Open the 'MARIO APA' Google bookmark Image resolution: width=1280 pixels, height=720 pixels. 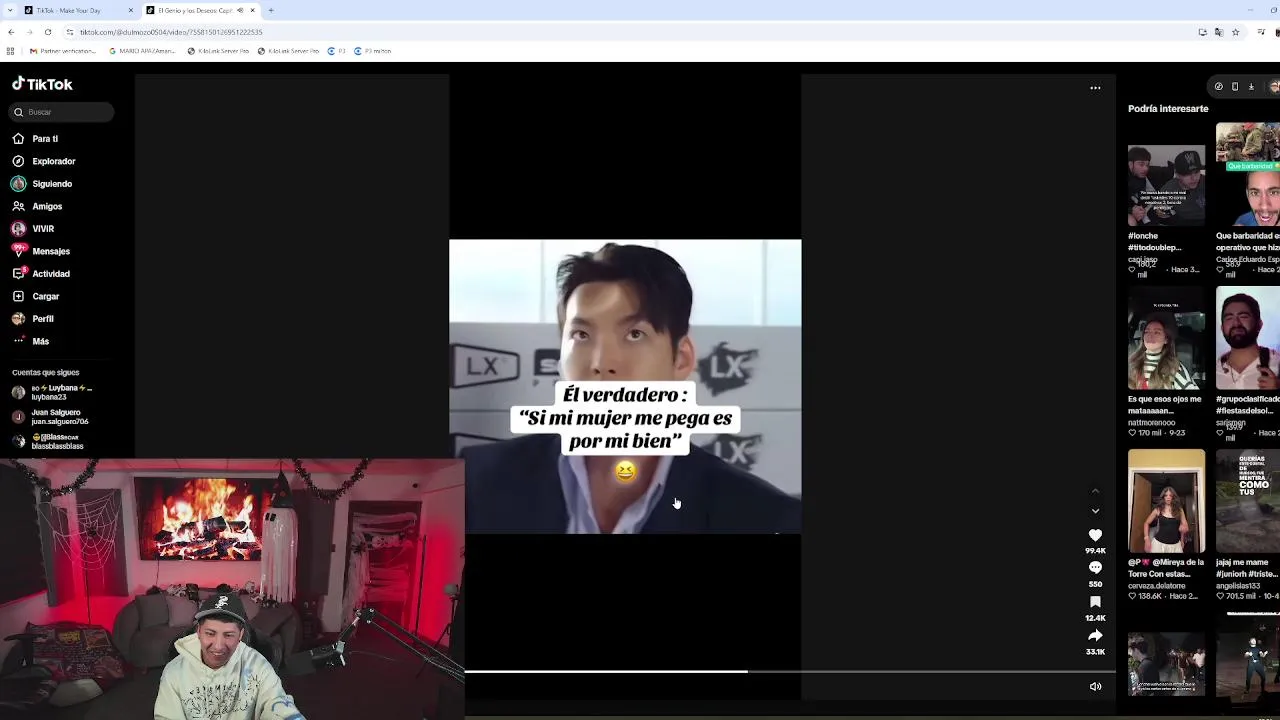click(143, 51)
